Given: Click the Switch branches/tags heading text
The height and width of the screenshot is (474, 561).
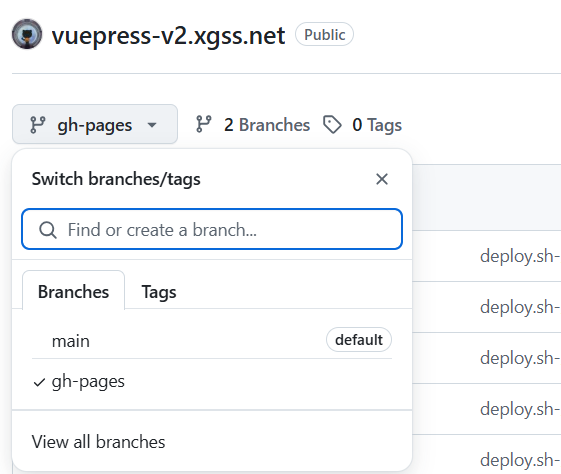Looking at the screenshot, I should (x=116, y=179).
